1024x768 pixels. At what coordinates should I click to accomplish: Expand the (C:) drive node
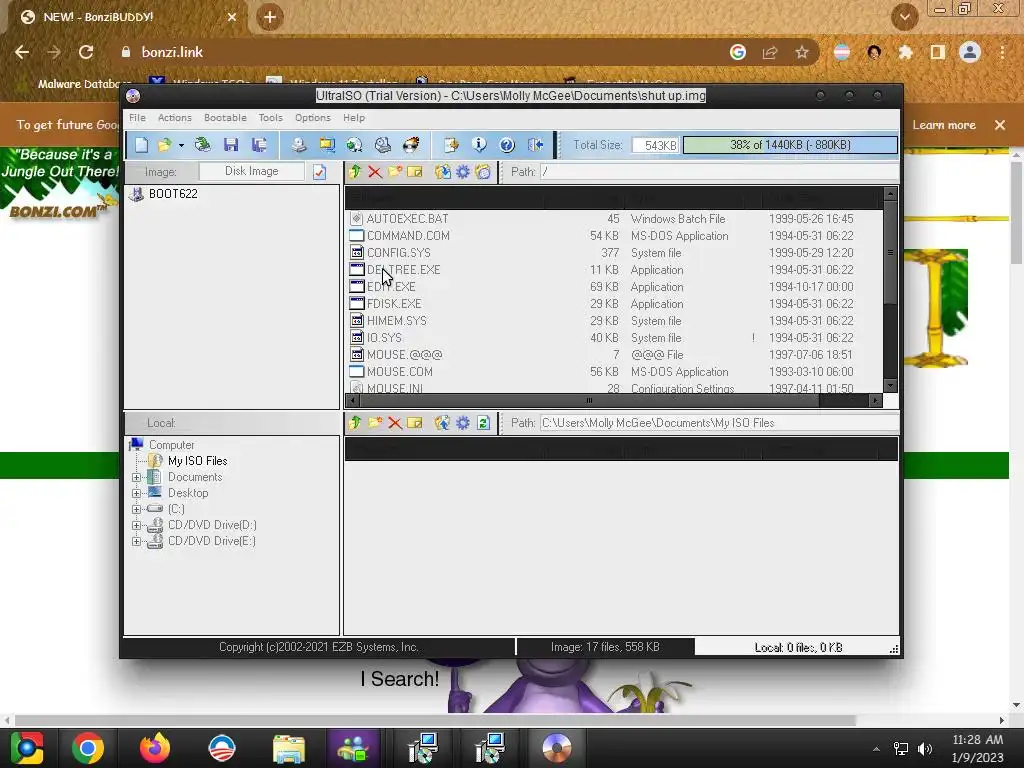pyautogui.click(x=136, y=509)
